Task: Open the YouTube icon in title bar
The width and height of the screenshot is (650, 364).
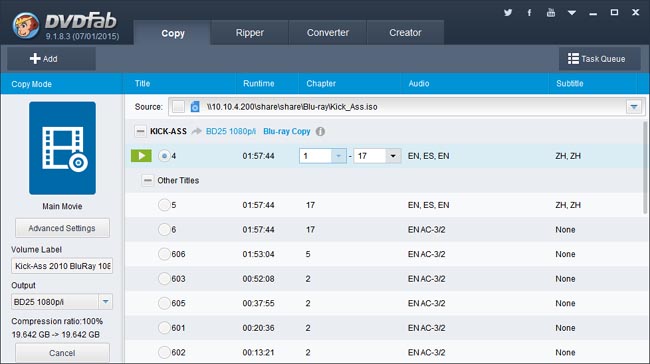Action: [x=551, y=12]
